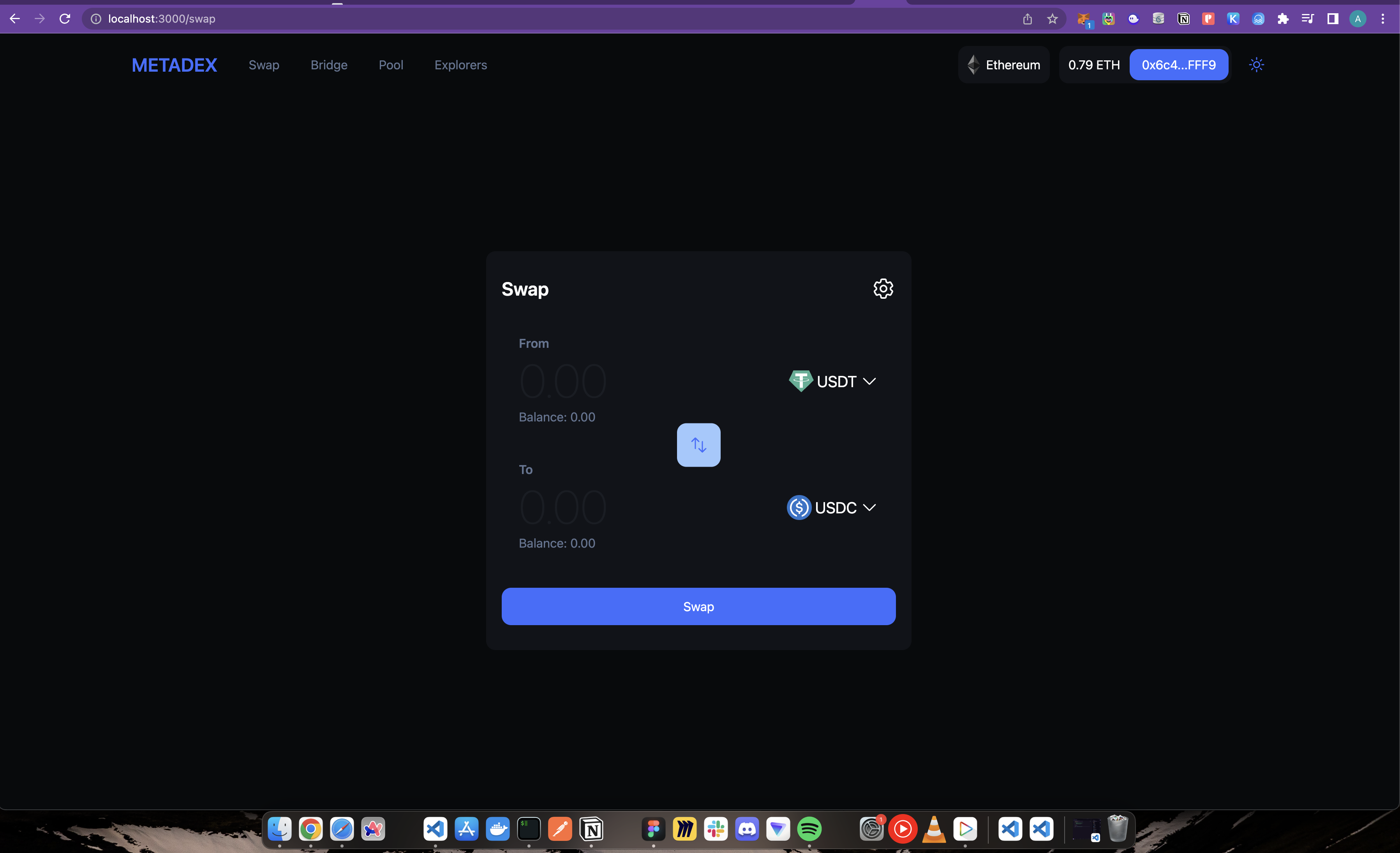Open Spotify from the dock
The height and width of the screenshot is (853, 1400).
[809, 829]
